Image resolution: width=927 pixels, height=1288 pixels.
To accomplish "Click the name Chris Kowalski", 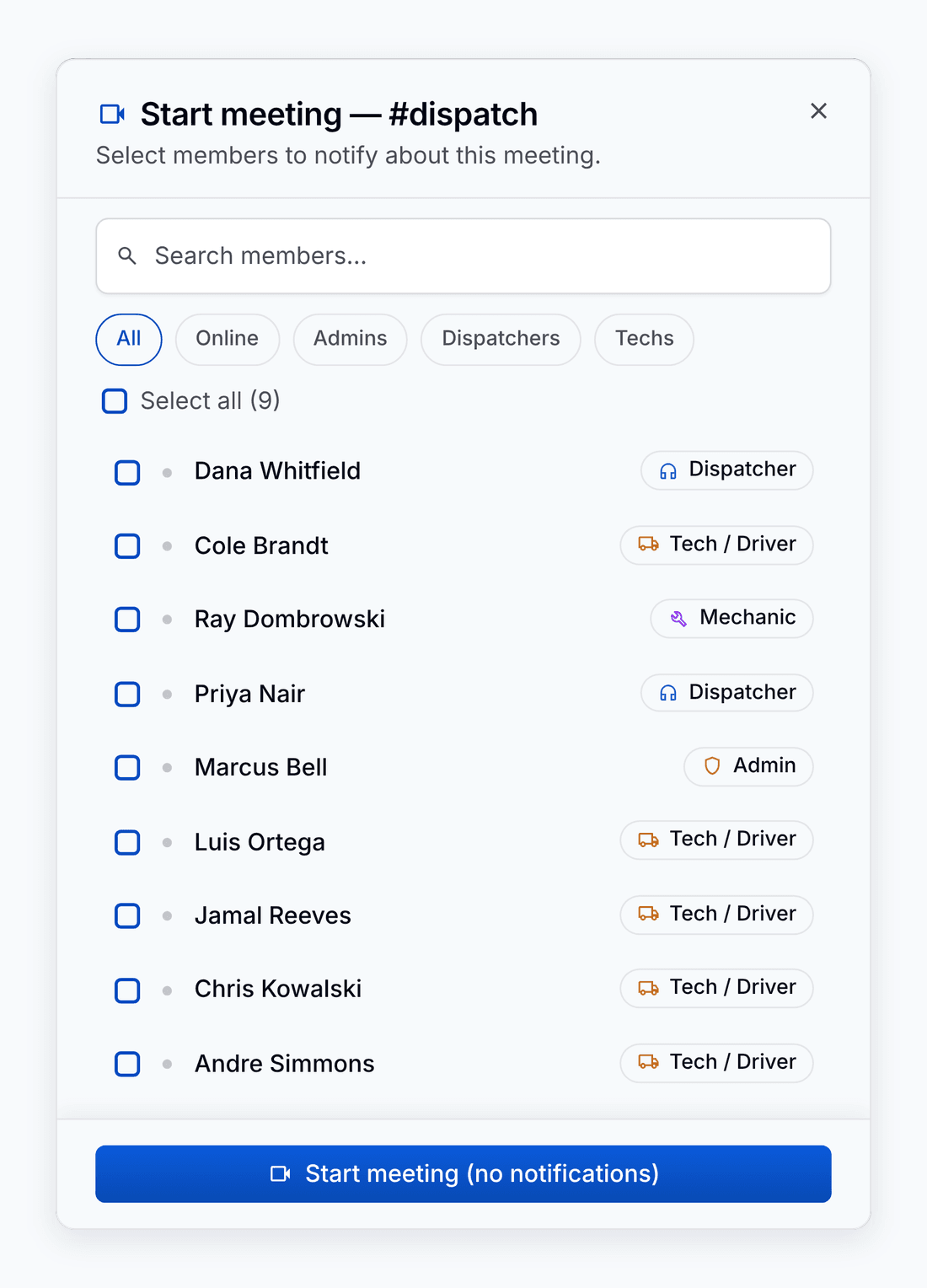I will pyautogui.click(x=278, y=989).
